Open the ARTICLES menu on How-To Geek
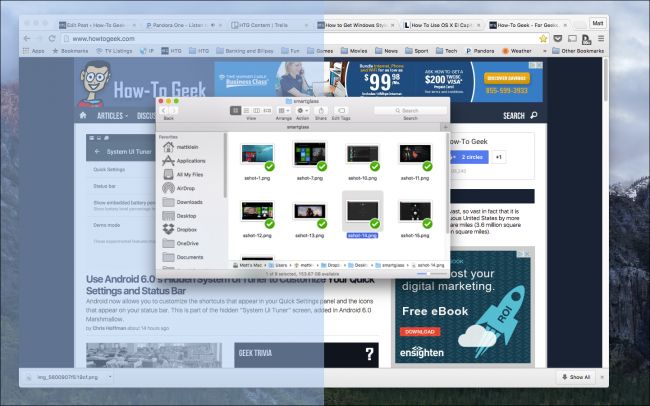Viewport: 650px width, 406px height. pyautogui.click(x=112, y=116)
